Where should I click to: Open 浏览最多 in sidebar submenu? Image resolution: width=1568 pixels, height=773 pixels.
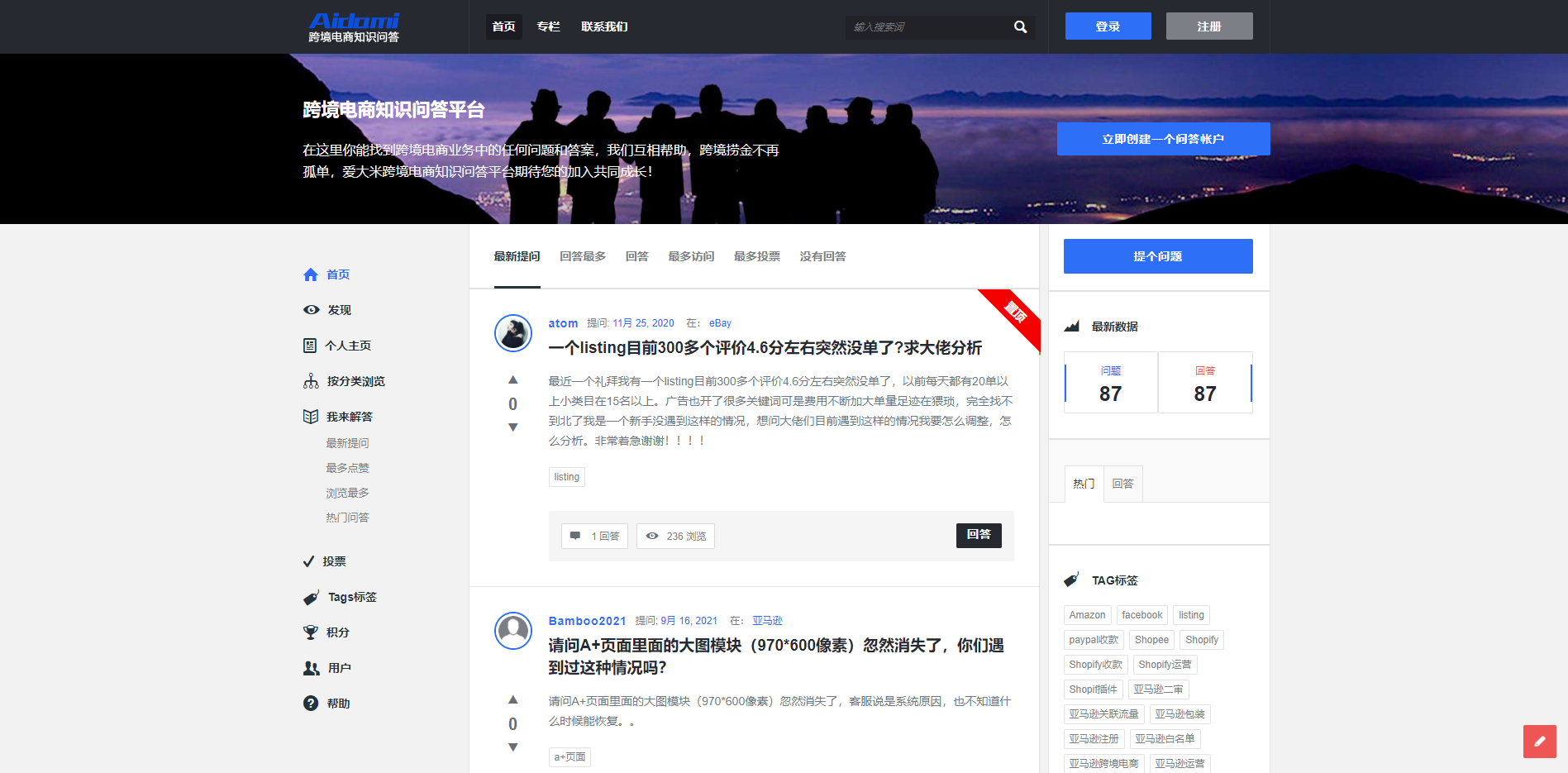pyautogui.click(x=348, y=493)
